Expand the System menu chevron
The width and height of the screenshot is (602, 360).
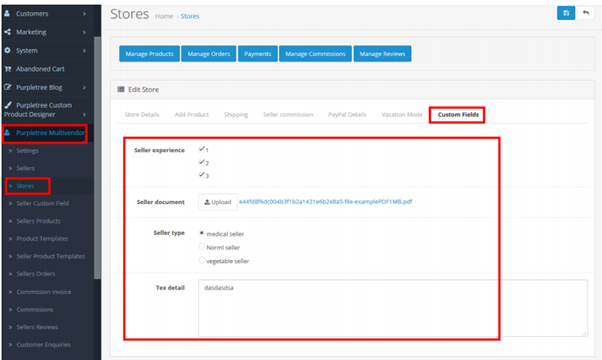coord(84,51)
